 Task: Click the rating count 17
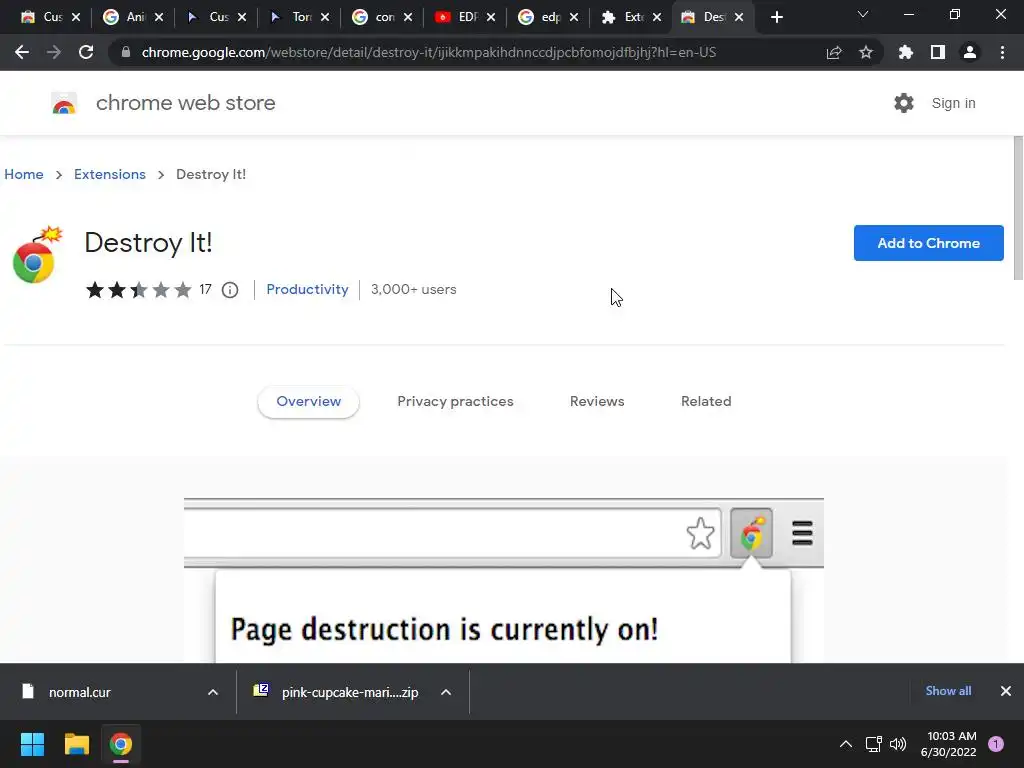[205, 289]
